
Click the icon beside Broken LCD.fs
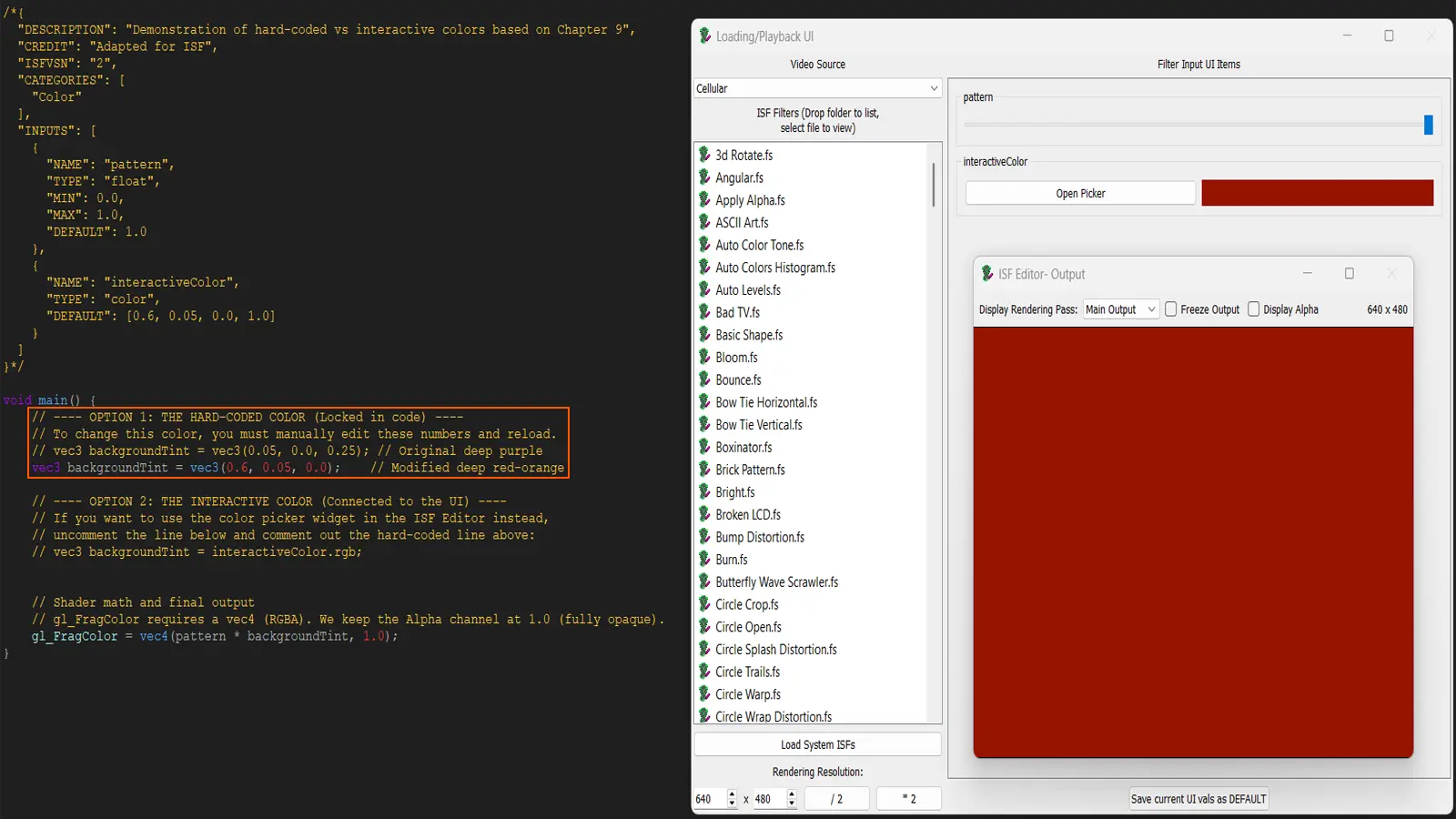coord(704,514)
